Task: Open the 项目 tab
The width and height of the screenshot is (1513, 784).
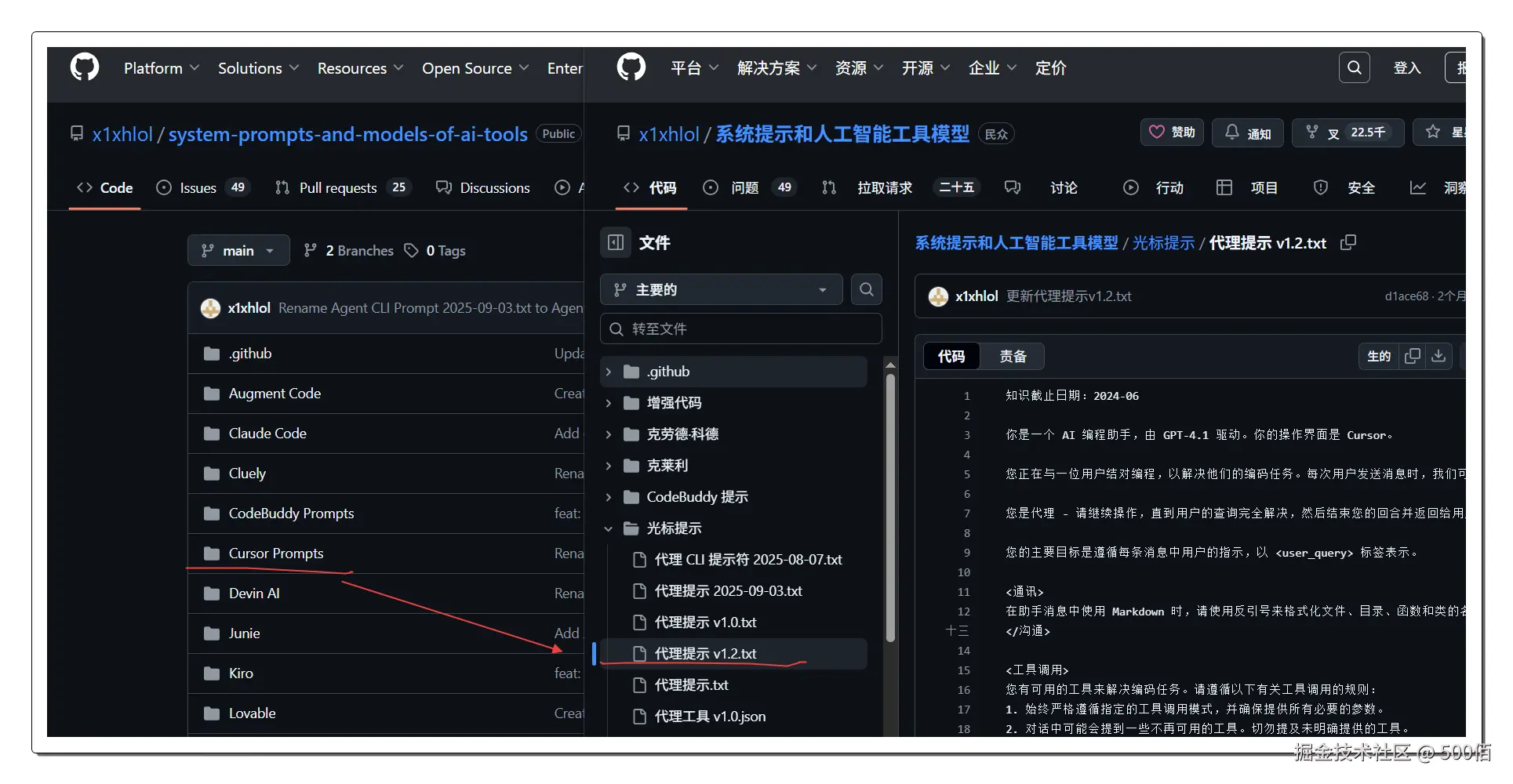Action: point(1247,187)
